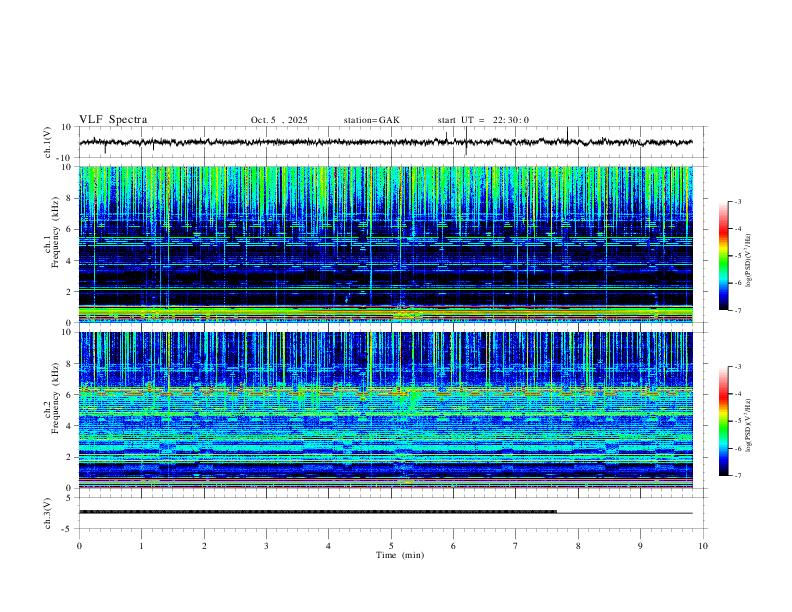
Task: Click time axis tick label '8'
Action: (x=578, y=546)
